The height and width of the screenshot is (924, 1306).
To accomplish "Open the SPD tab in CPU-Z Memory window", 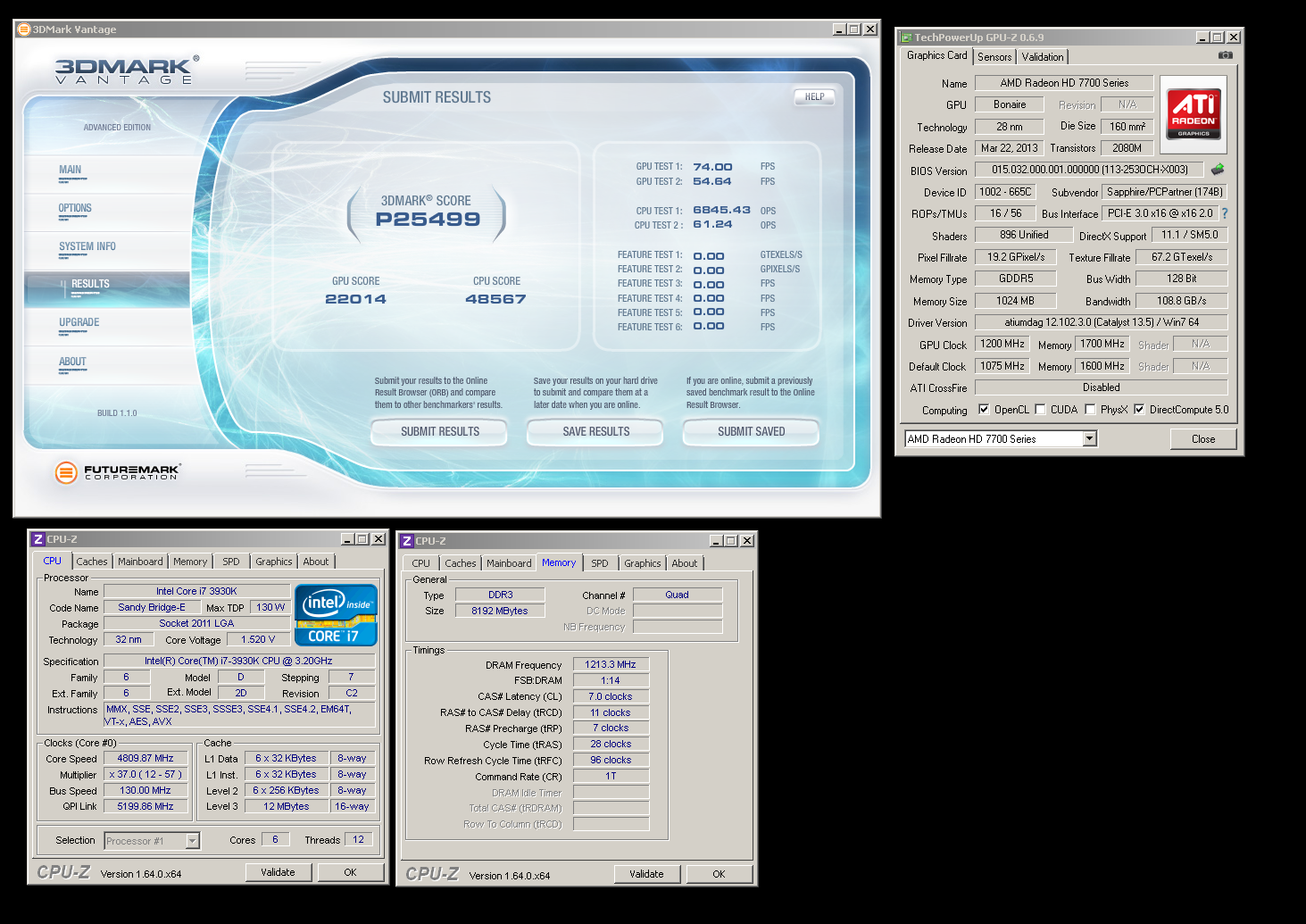I will (600, 563).
